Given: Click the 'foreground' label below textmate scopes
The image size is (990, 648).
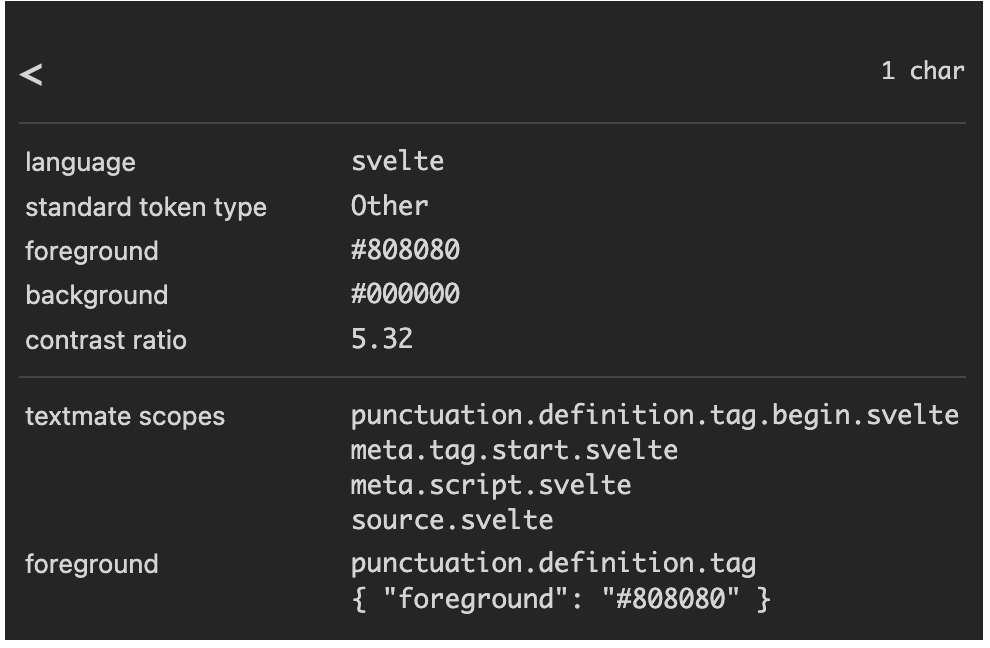Looking at the screenshot, I should click(x=92, y=564).
